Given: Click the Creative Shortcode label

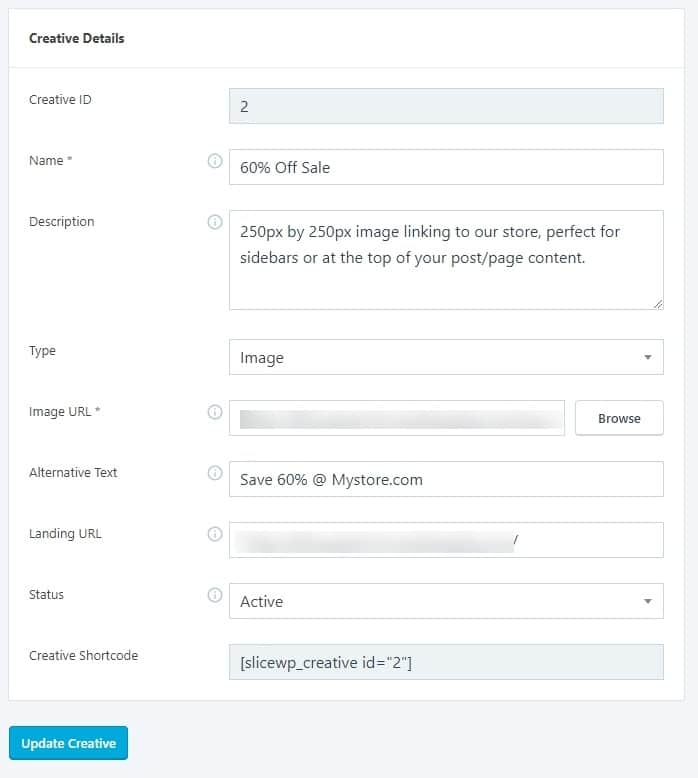Looking at the screenshot, I should 83,655.
